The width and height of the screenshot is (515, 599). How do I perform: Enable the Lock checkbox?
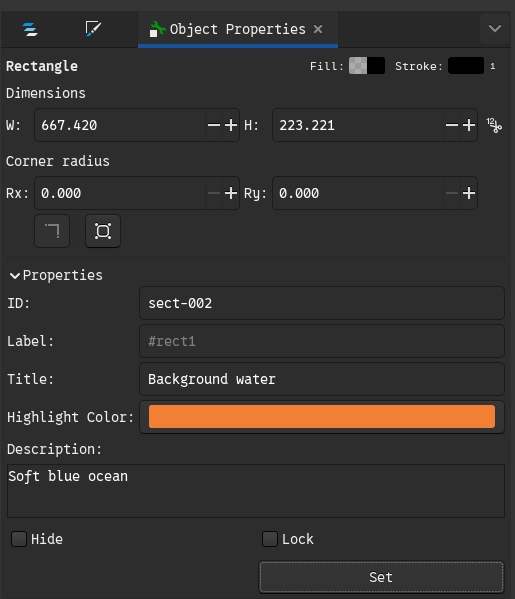(x=270, y=539)
